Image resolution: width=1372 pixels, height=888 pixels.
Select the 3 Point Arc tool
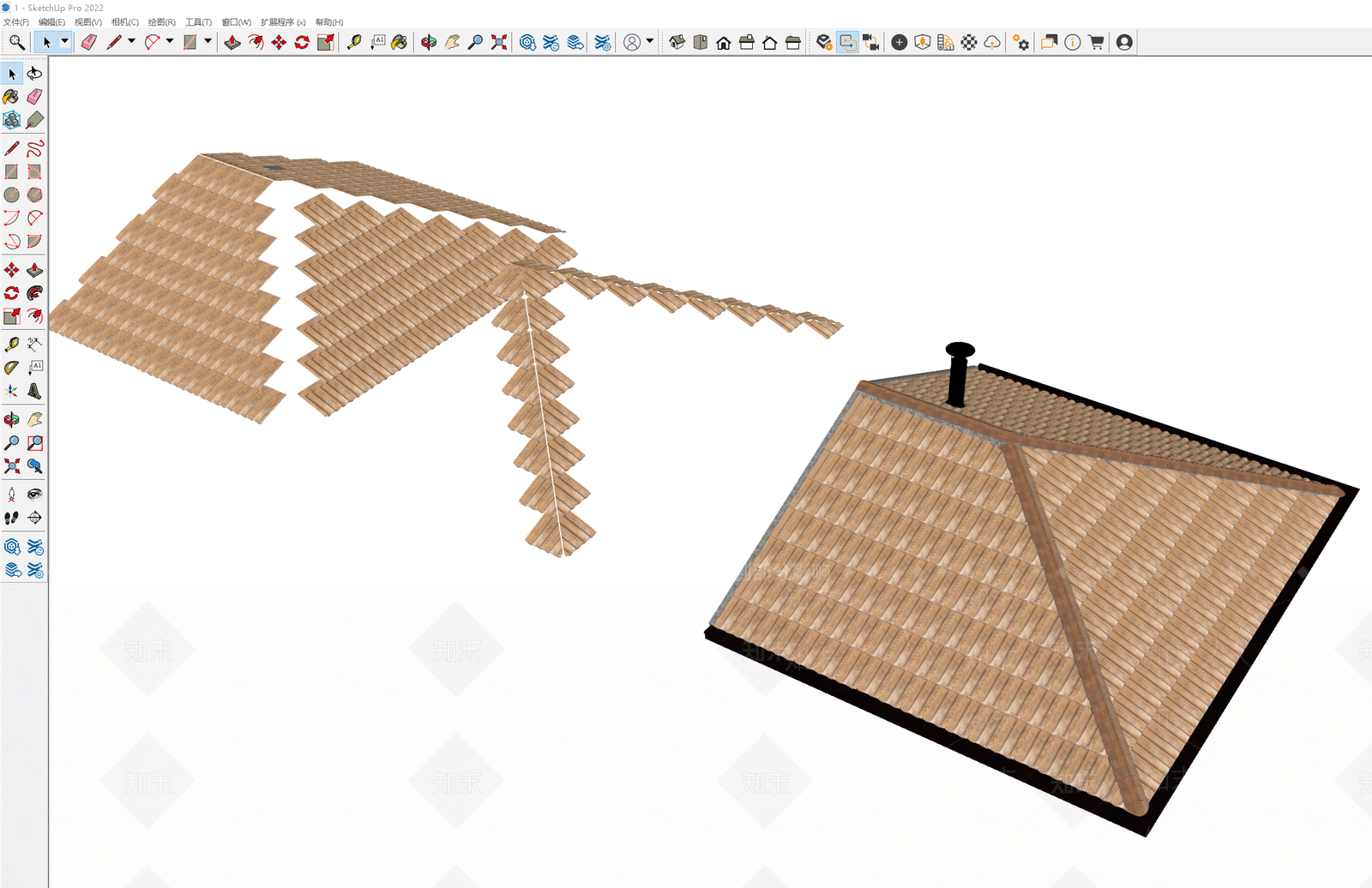coord(11,241)
